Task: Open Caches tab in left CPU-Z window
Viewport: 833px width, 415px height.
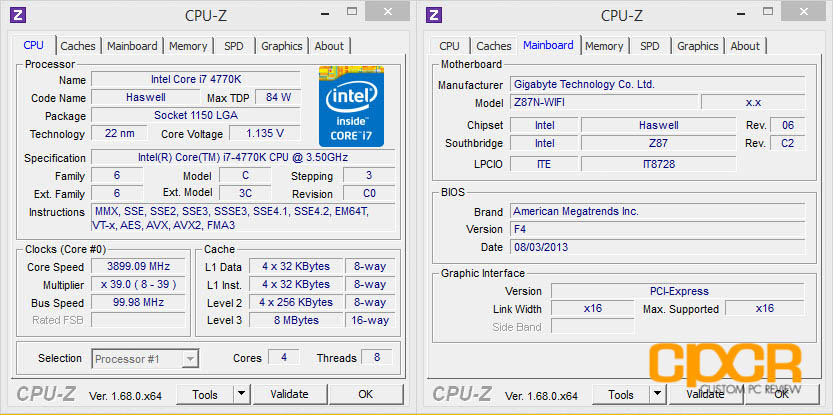Action: pyautogui.click(x=78, y=46)
